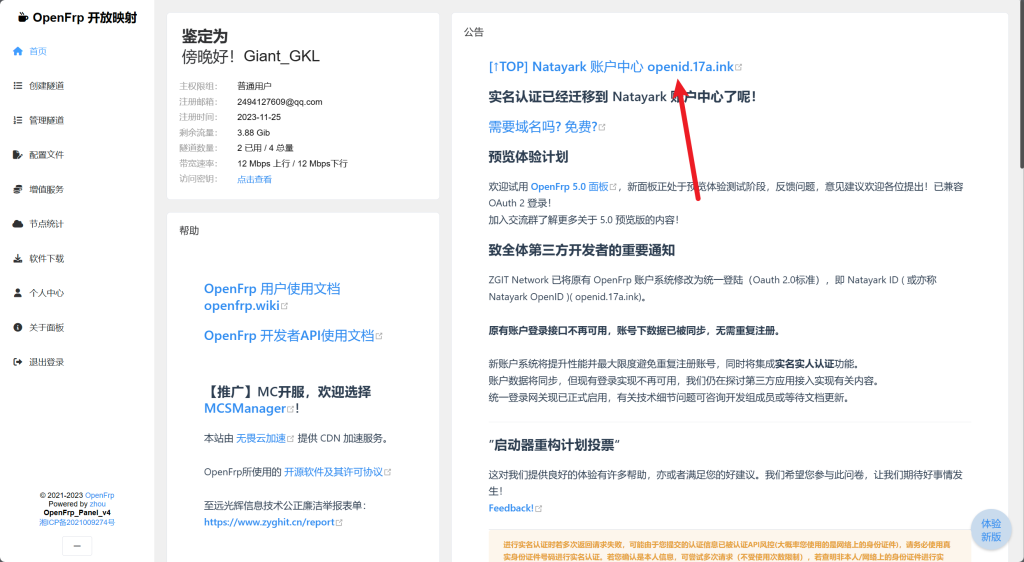Screen dimensions: 1024x562
Task: Click the "启动器重构计划投票" heading
Action: pos(554,445)
